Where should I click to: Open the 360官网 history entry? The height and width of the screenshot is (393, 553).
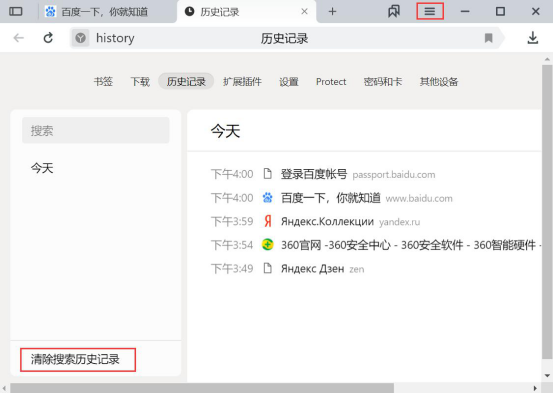pos(411,245)
